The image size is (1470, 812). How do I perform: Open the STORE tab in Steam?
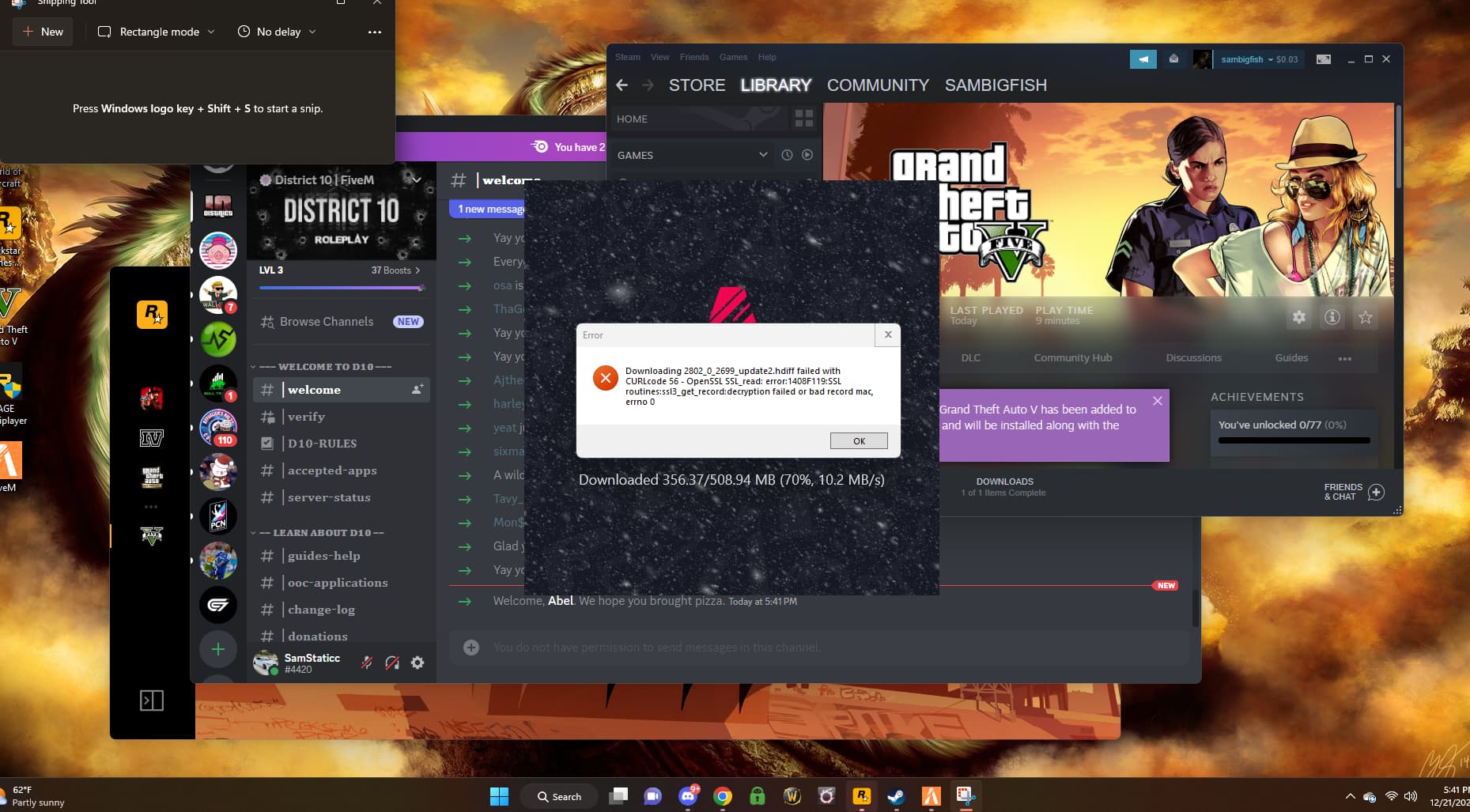point(697,85)
